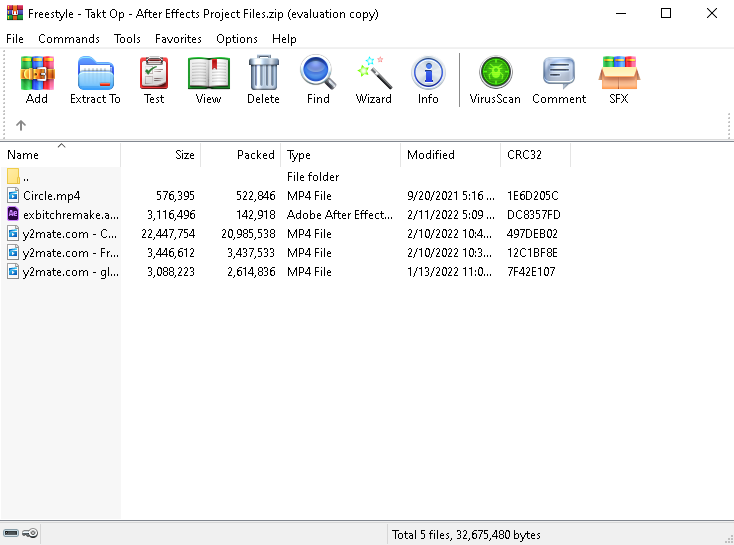Click the modified date '1/13/2022 11:0...'
Viewport: 734px width, 545px height.
(449, 272)
